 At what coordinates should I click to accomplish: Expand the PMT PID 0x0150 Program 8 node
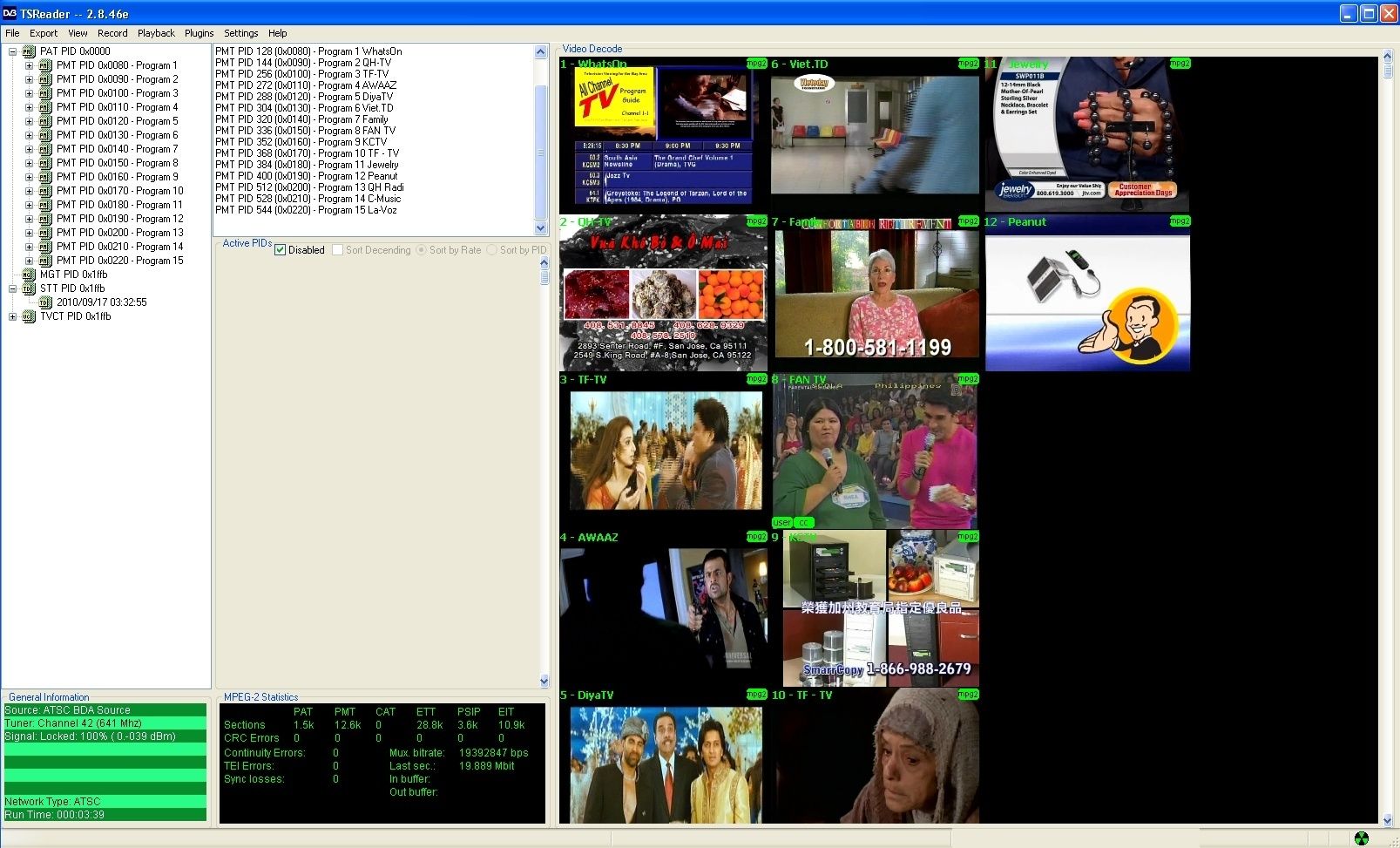[29, 163]
